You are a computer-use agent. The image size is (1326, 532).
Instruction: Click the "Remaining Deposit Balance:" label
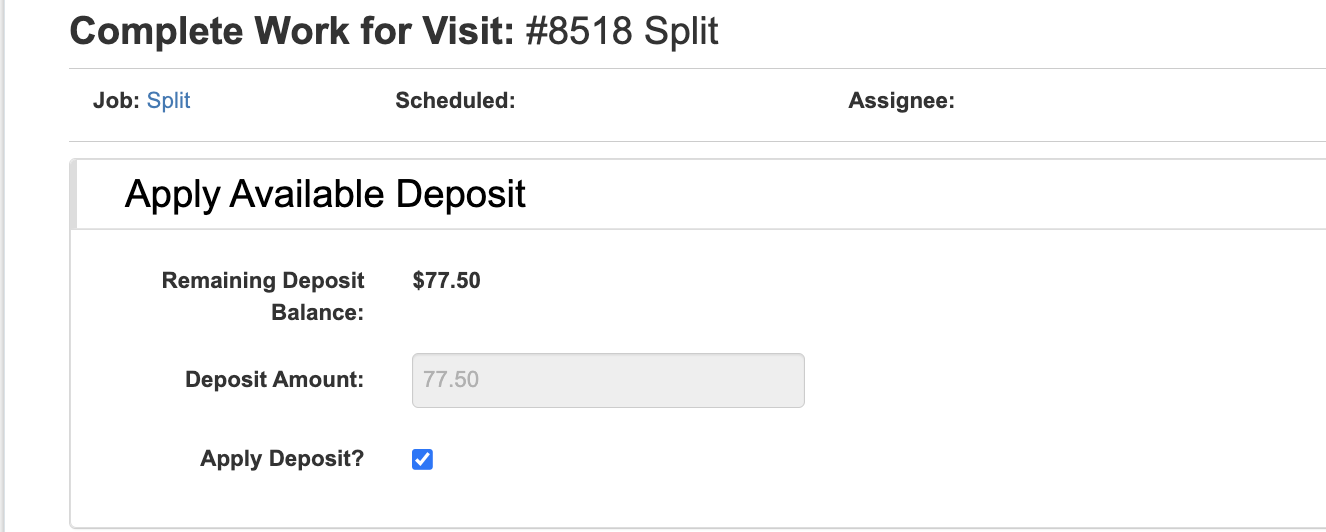tap(263, 296)
